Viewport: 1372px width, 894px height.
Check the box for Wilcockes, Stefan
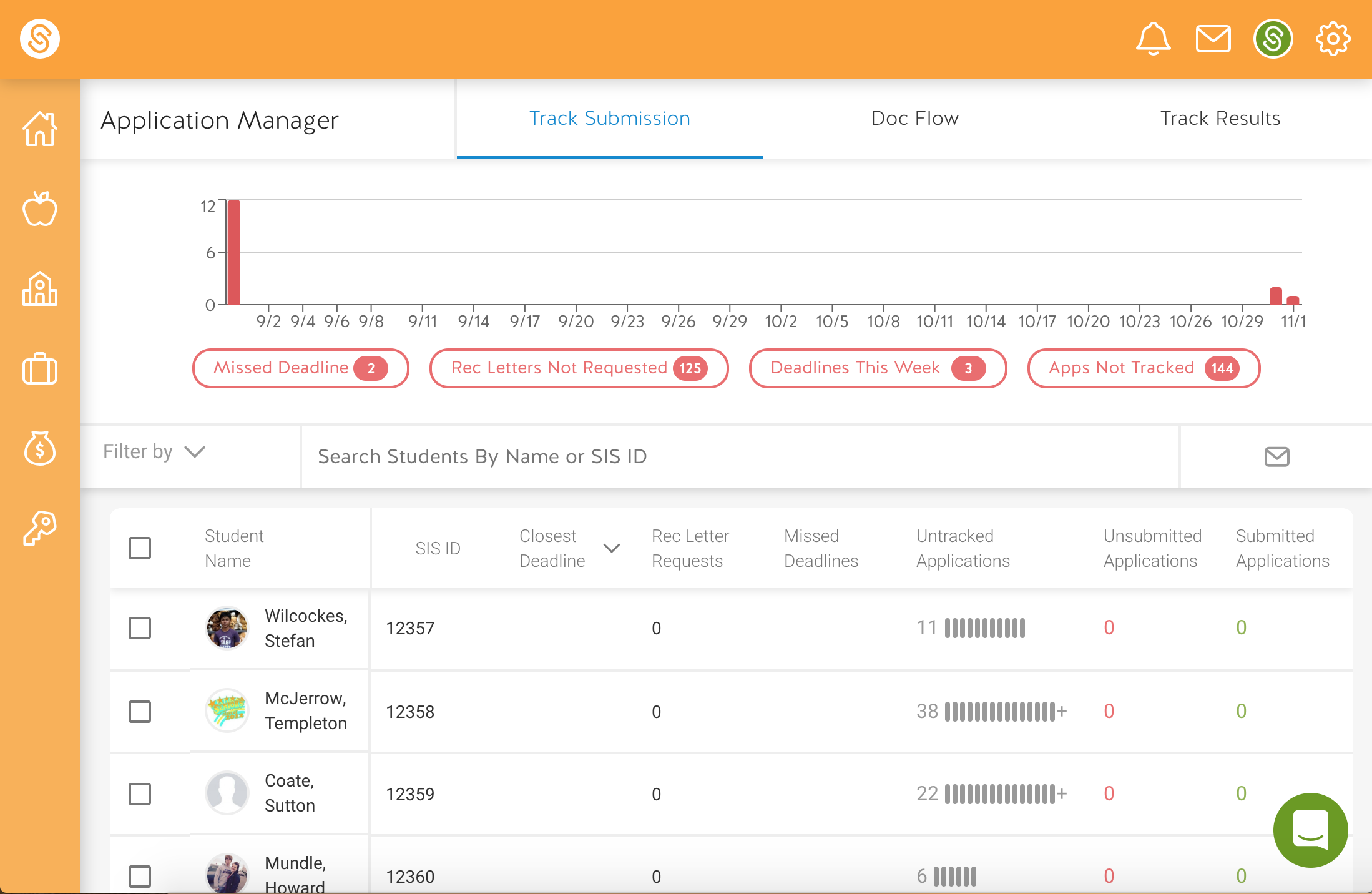[x=140, y=628]
